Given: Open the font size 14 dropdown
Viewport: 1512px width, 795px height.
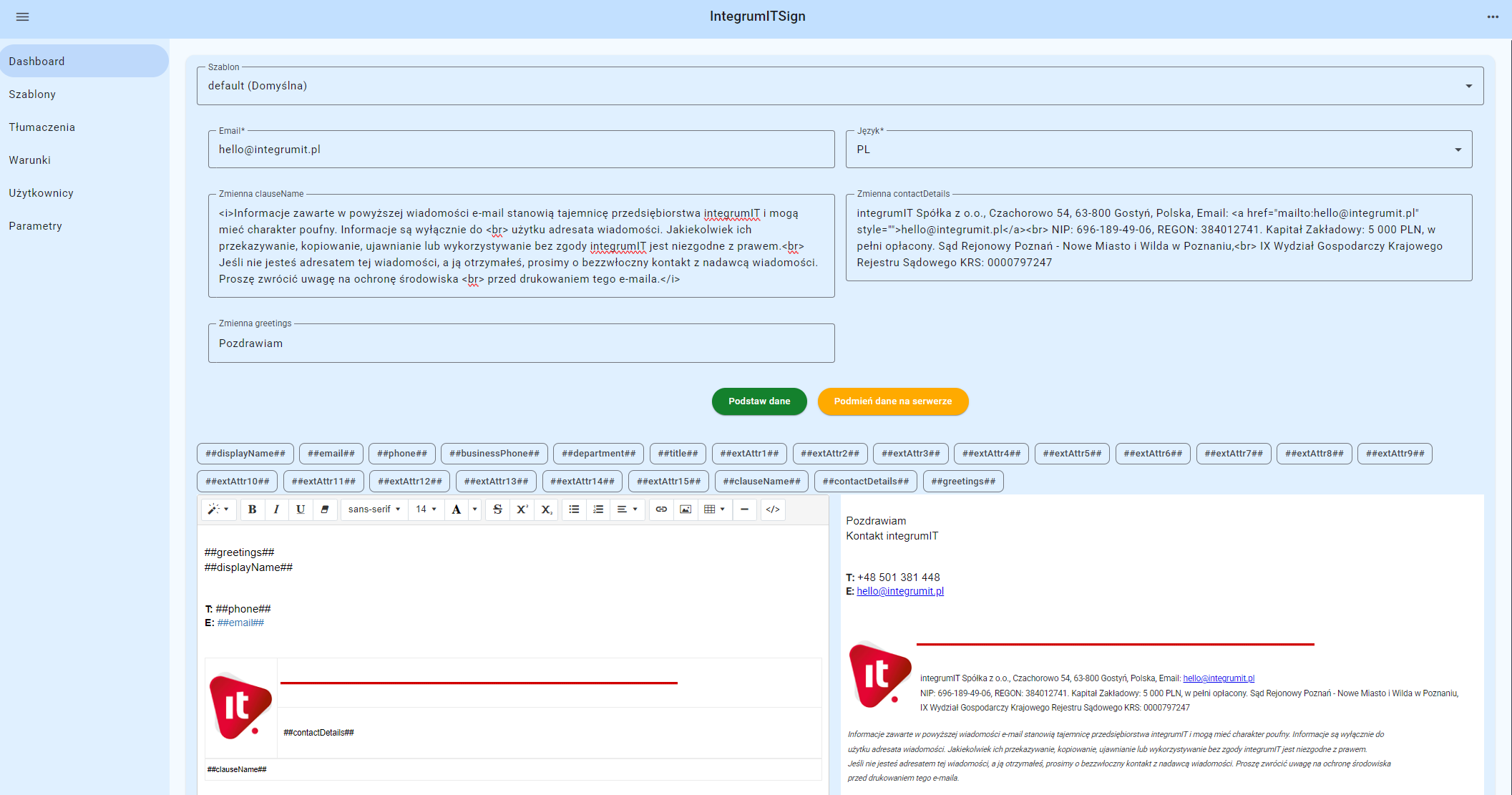Looking at the screenshot, I should (x=426, y=509).
